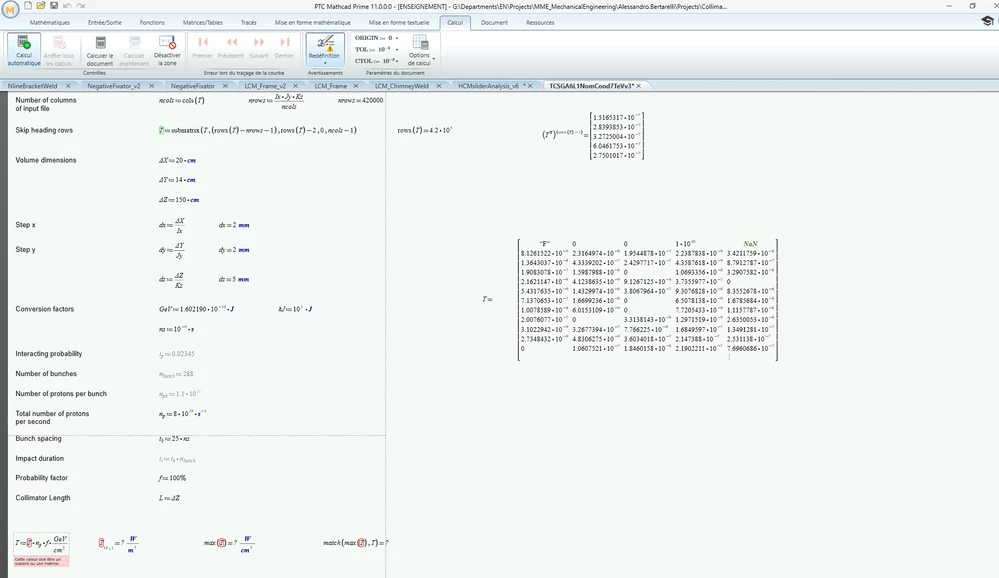
Task: Click the nrows = 420000 result
Action: tap(361, 101)
